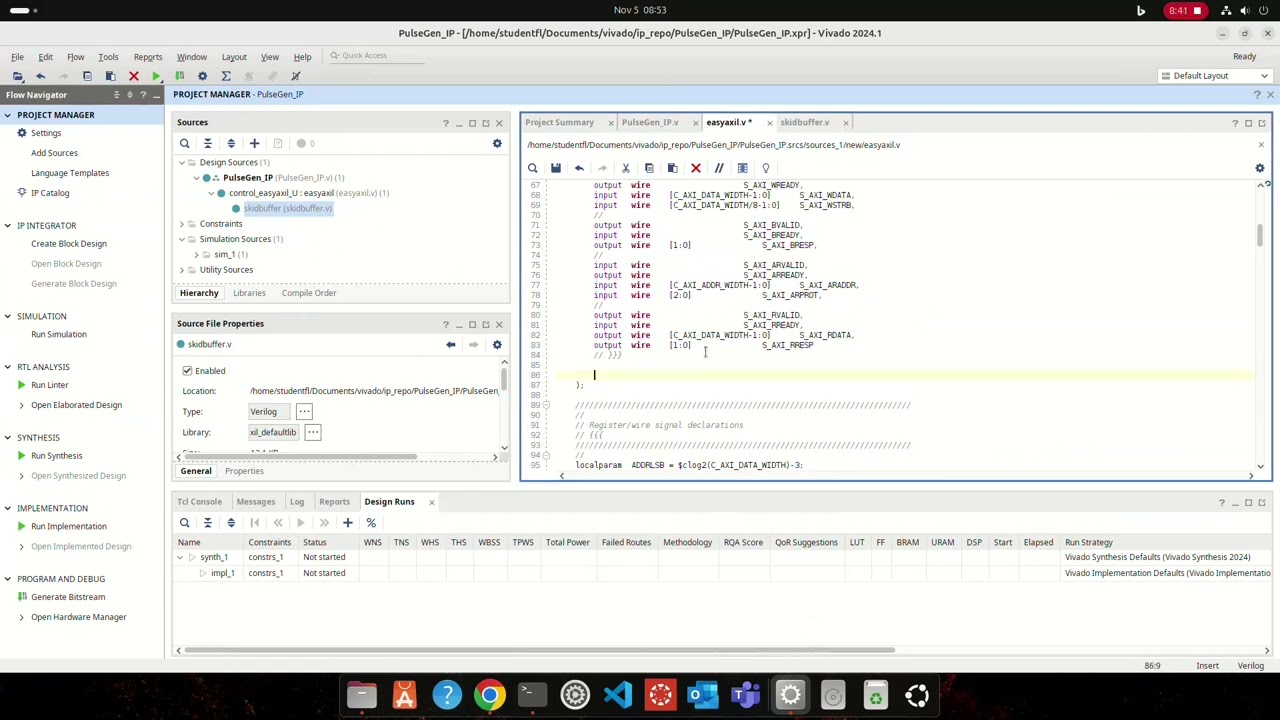This screenshot has width=1280, height=720.
Task: Click Generate Bitstream
Action: 68,597
